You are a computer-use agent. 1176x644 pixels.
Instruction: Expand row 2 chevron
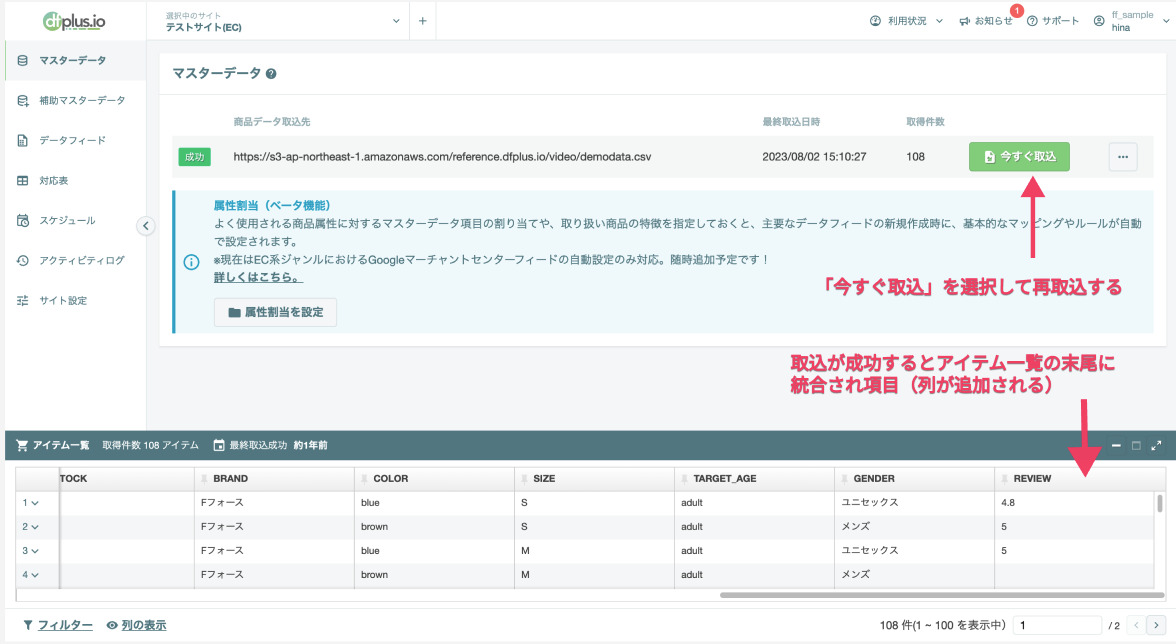pos(35,527)
